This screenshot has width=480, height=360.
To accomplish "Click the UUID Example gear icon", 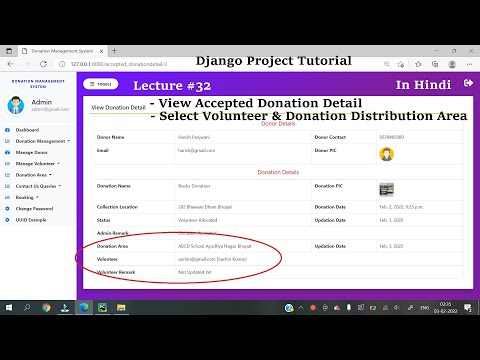I will 7,220.
